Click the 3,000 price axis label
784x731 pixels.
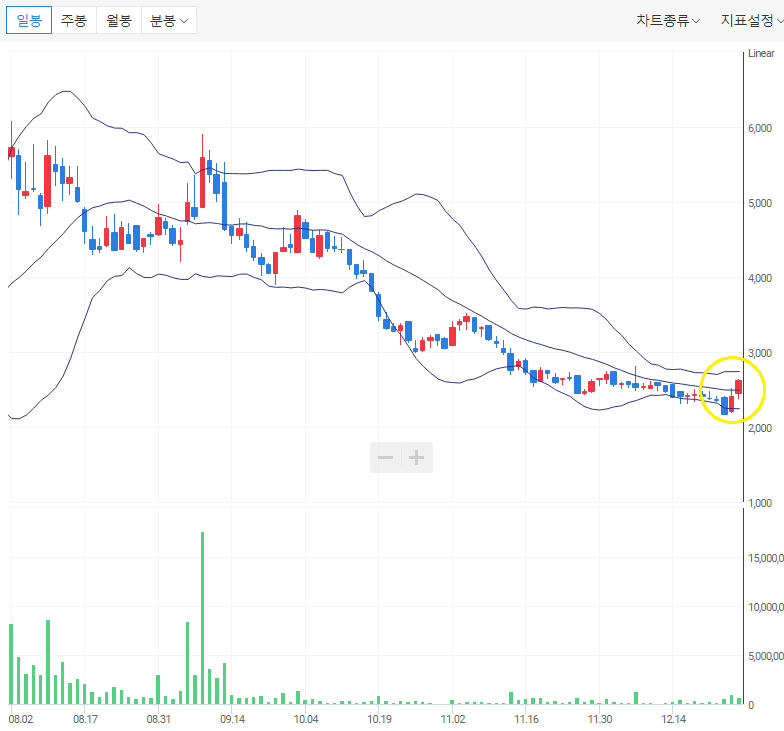pos(760,353)
